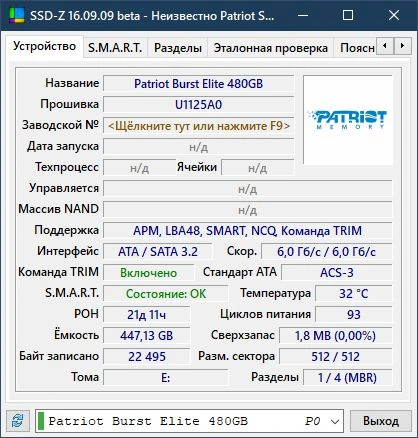Click the Управляется н/д field
The width and height of the screenshot is (418, 438).
click(248, 189)
